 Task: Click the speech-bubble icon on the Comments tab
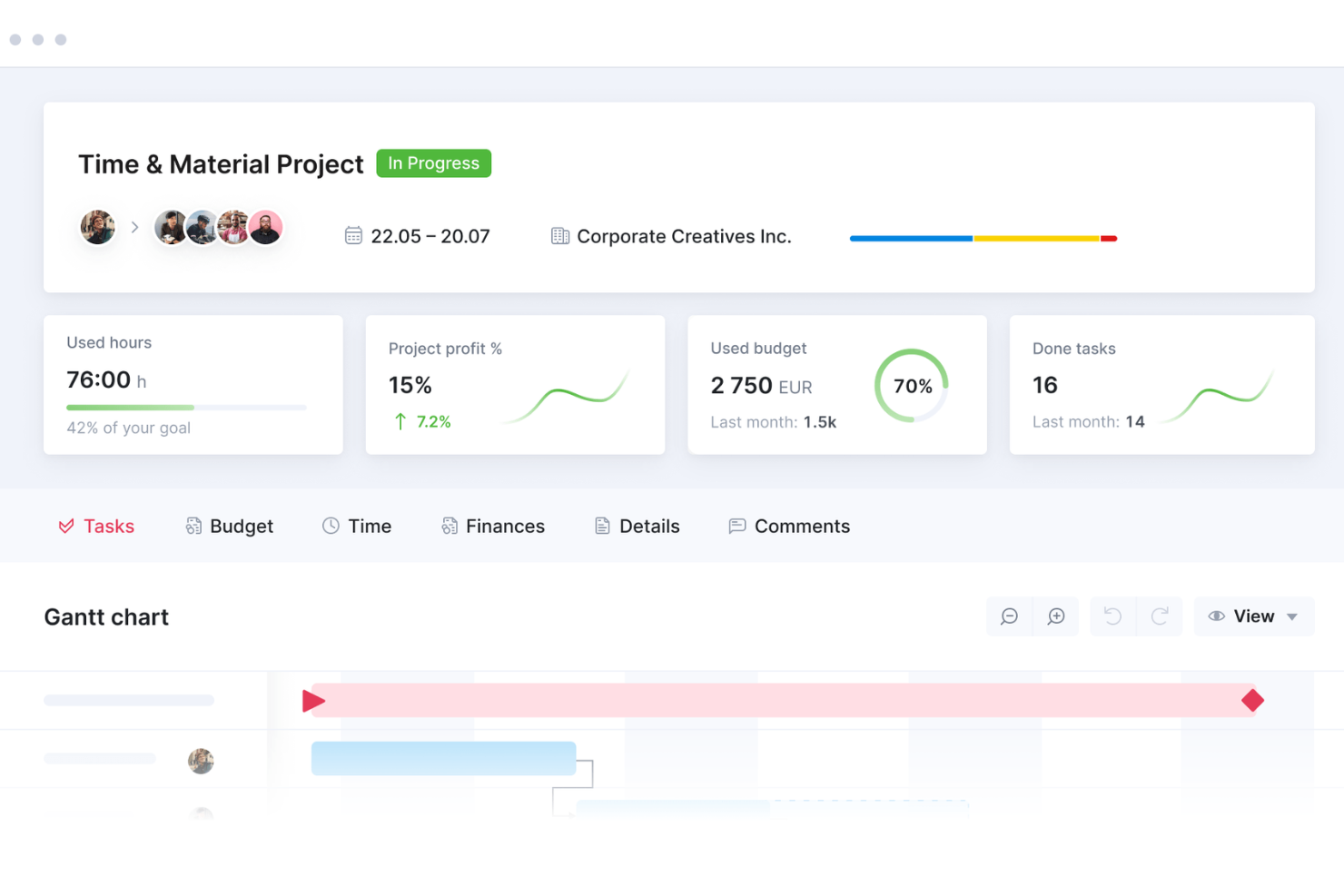coord(736,526)
